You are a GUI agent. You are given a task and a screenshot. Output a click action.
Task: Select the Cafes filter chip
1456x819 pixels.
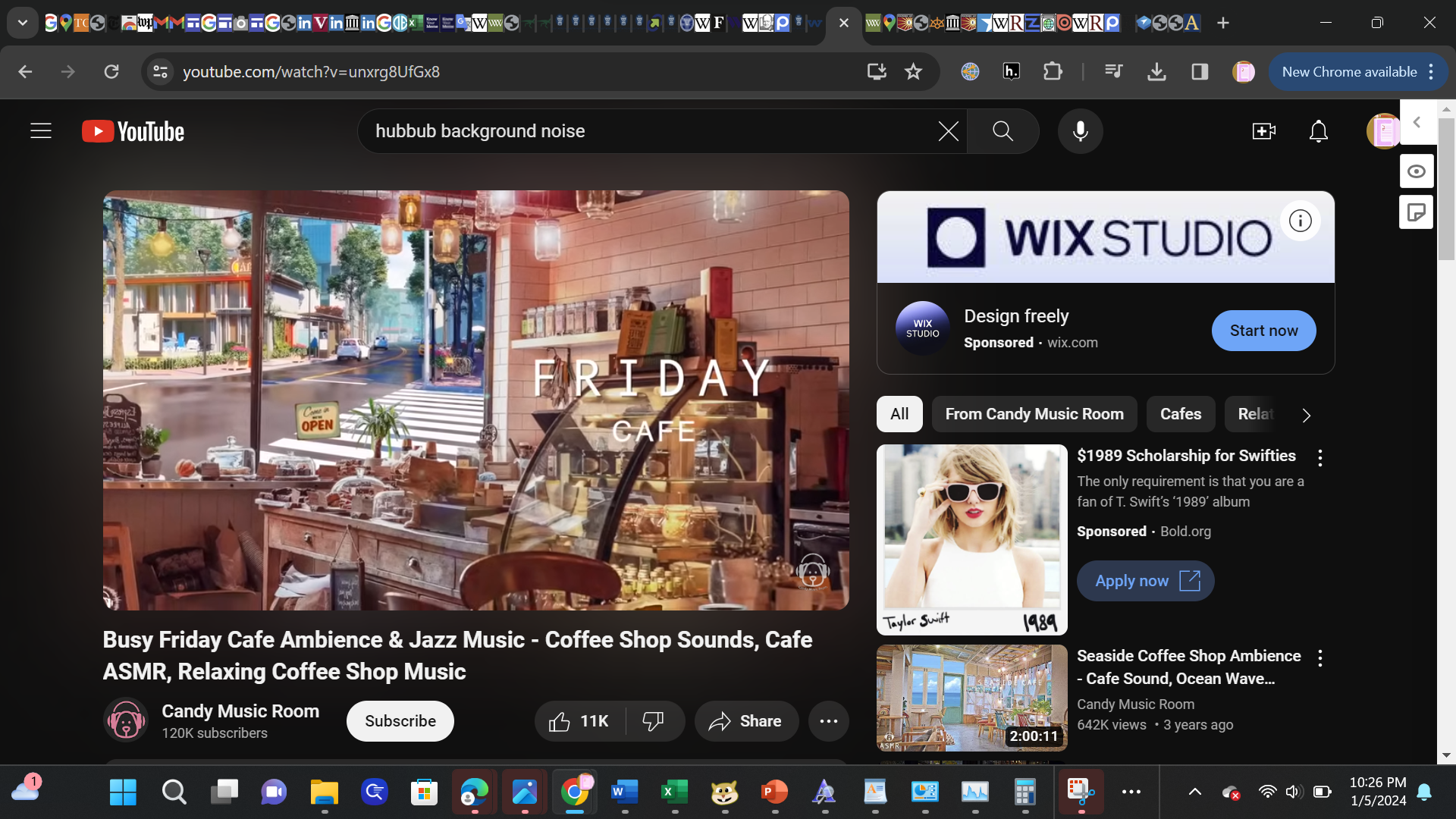click(x=1181, y=414)
